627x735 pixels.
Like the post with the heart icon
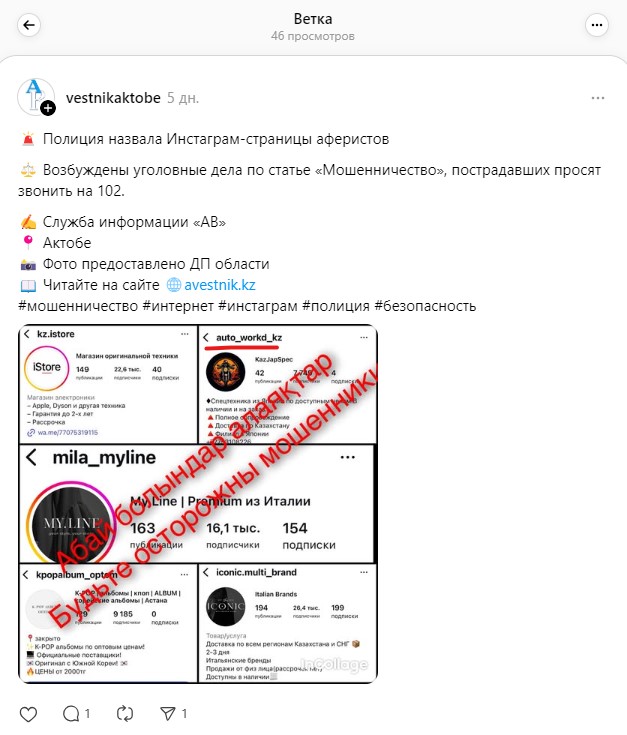tap(28, 714)
